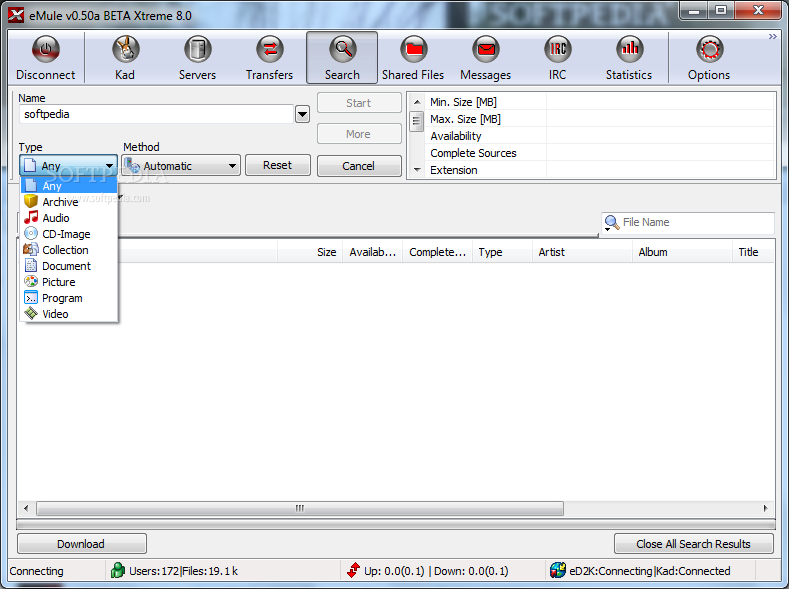
Task: Click the More results button
Action: tap(359, 134)
